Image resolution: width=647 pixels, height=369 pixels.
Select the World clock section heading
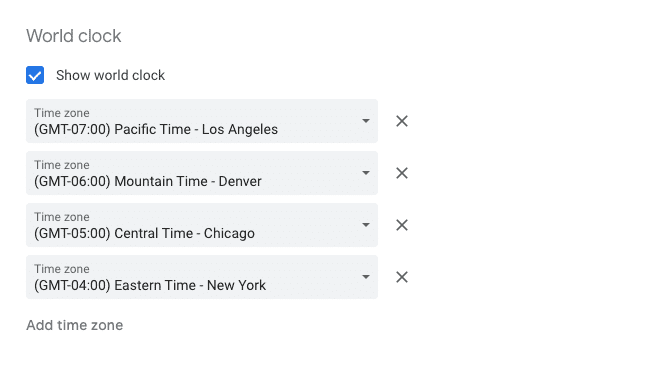click(x=74, y=36)
